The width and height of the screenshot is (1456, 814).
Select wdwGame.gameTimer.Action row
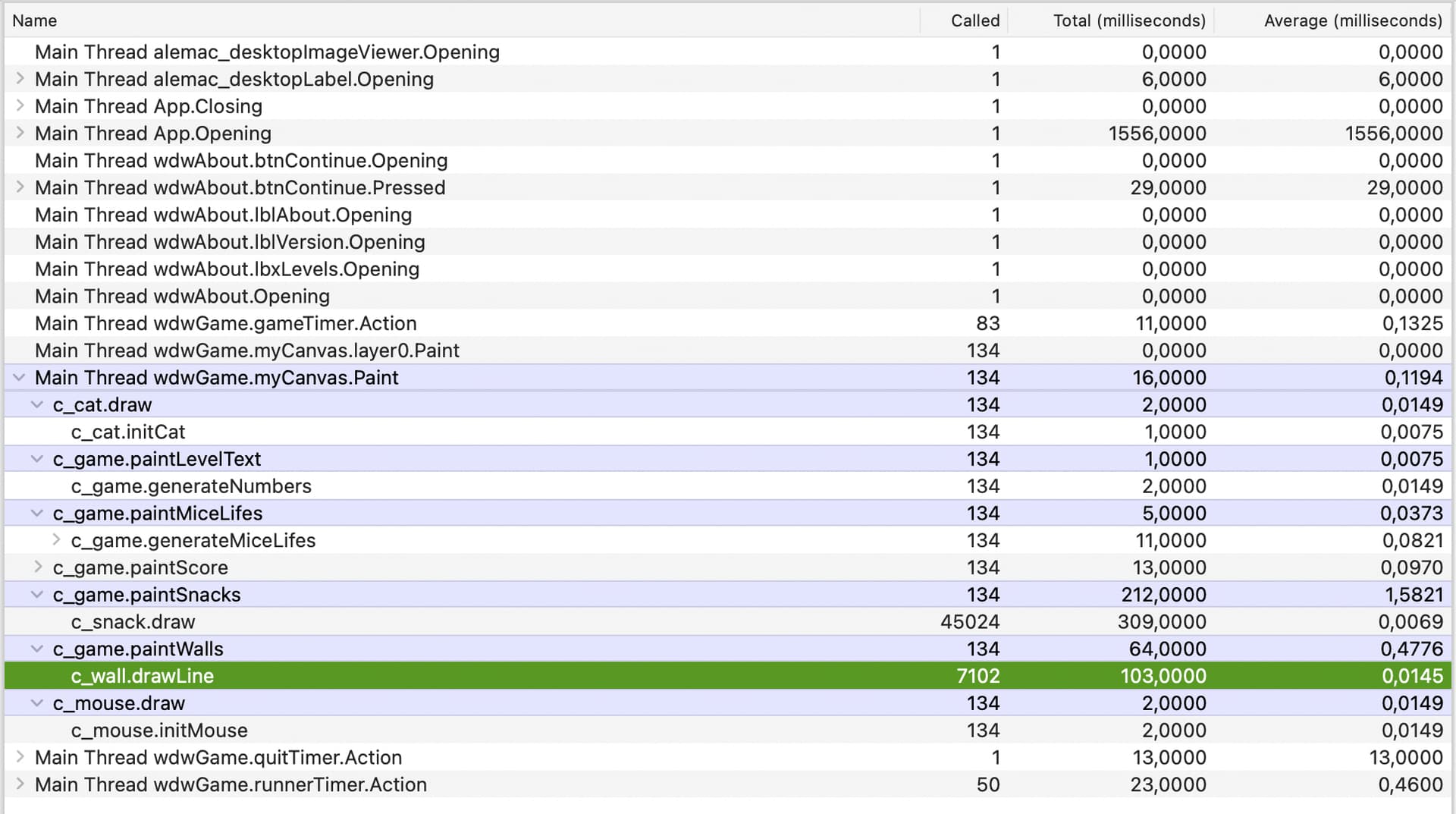(x=728, y=323)
